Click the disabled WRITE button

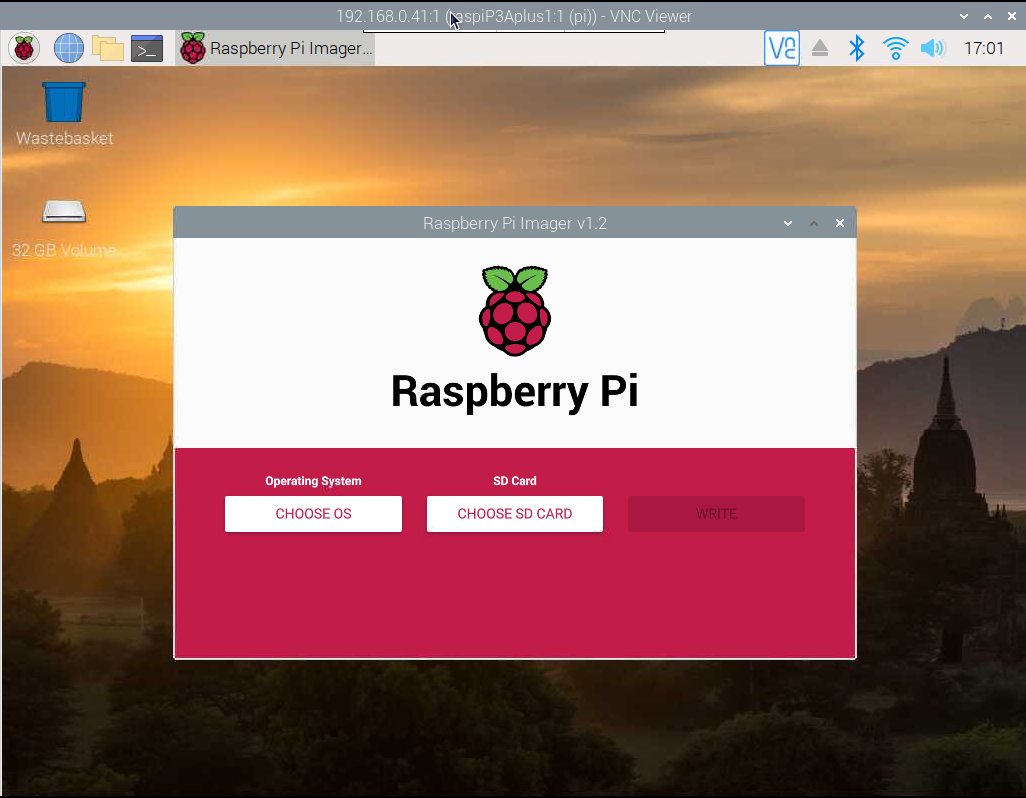click(x=716, y=513)
